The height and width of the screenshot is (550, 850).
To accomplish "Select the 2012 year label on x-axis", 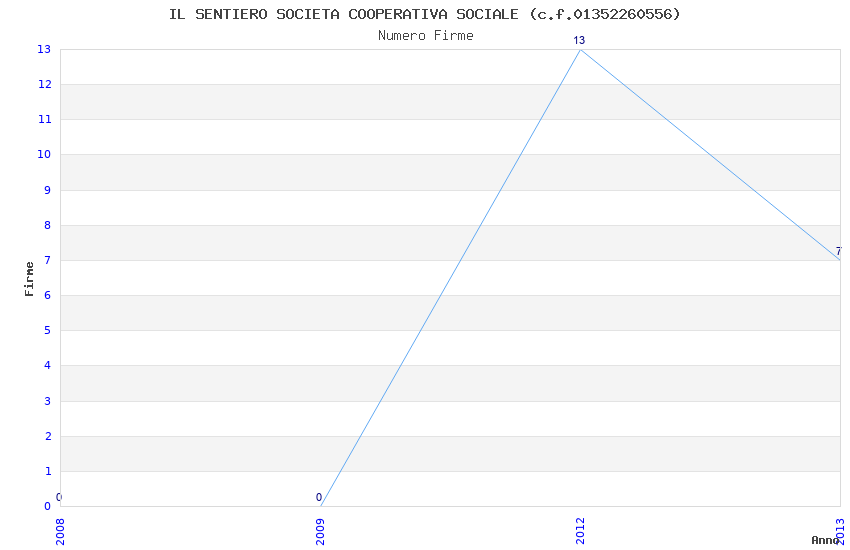I will click(581, 532).
